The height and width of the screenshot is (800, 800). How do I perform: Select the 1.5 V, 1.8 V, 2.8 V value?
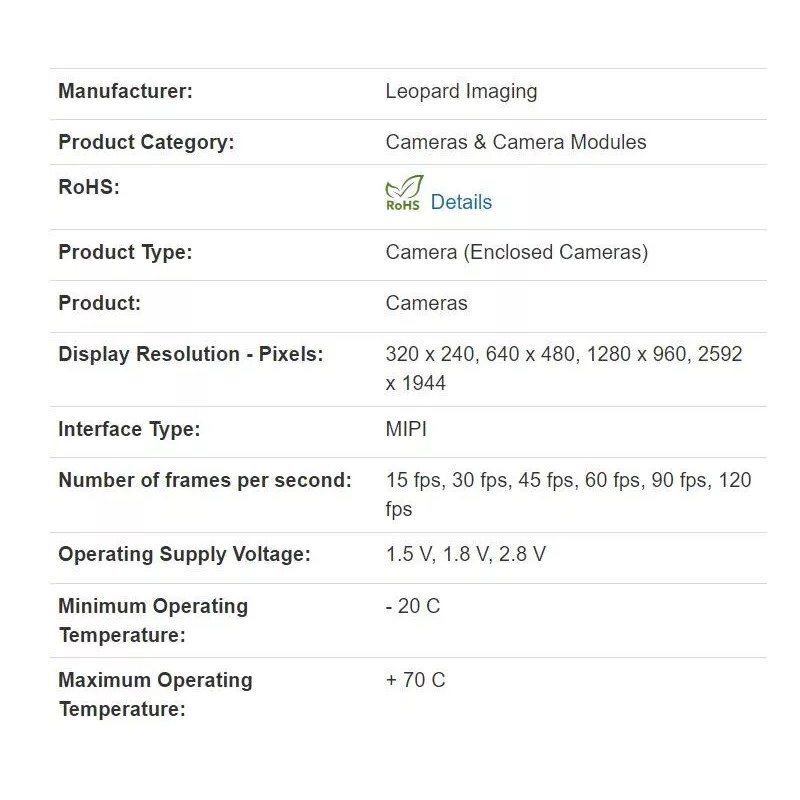[x=466, y=554]
